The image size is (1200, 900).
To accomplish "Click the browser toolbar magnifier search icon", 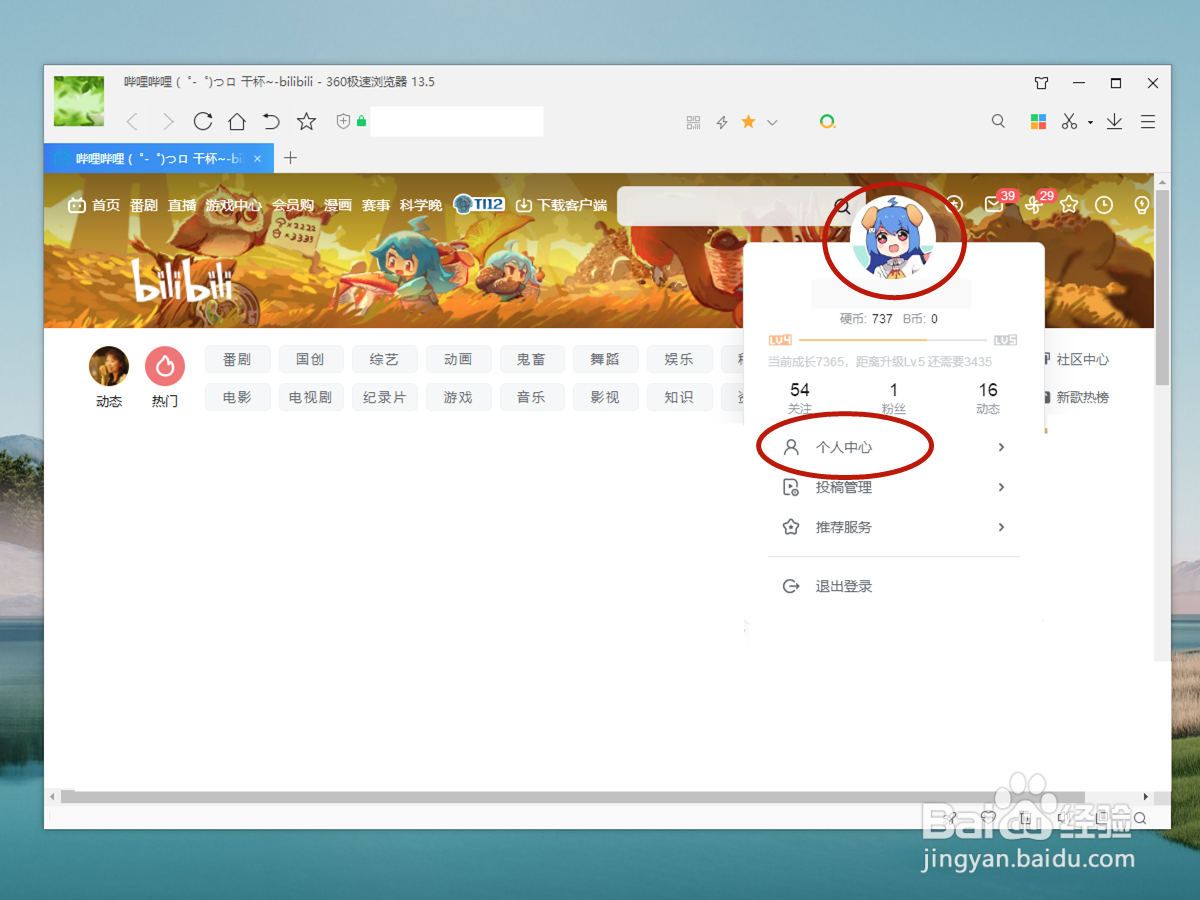I will pos(998,121).
